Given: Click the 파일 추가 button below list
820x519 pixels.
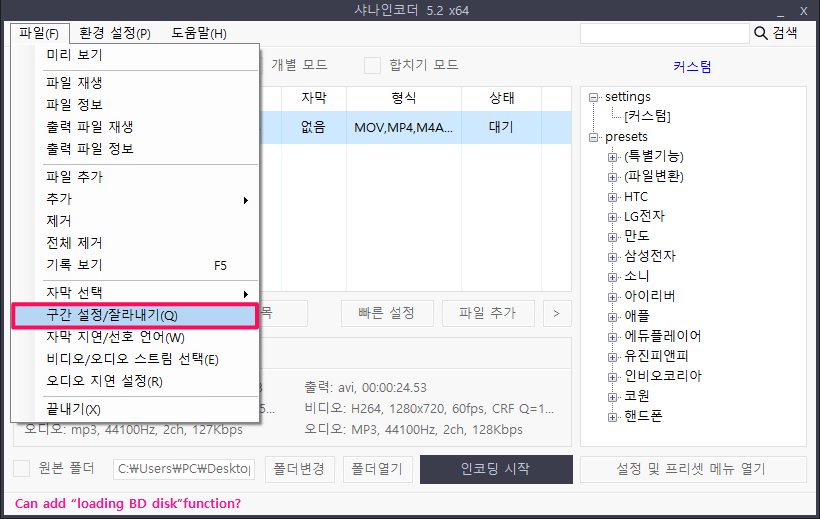Looking at the screenshot, I should (x=488, y=313).
